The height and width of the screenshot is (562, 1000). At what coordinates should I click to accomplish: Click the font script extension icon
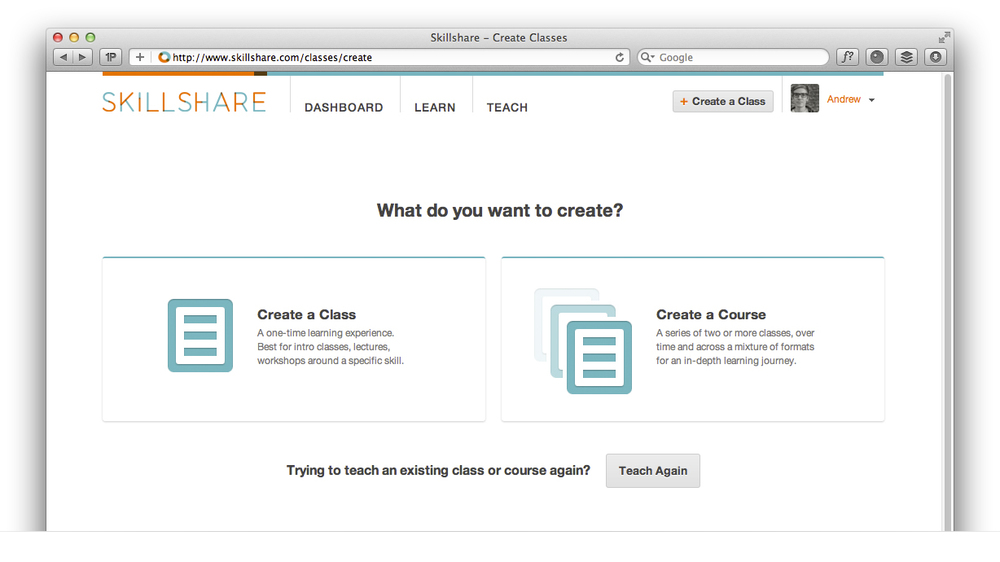click(x=848, y=58)
